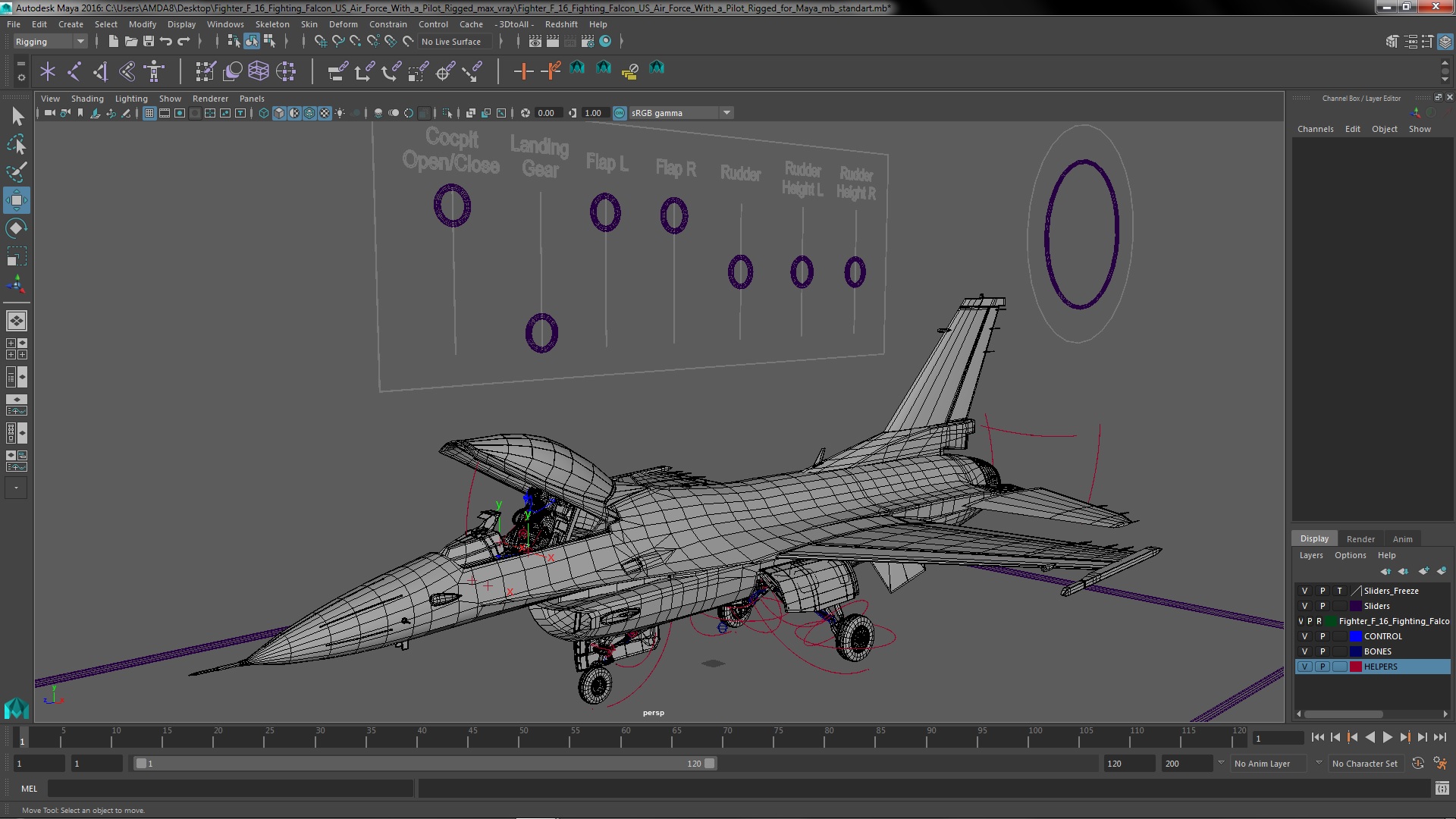
Task: Redo the action with the arrow icon
Action: (x=183, y=42)
